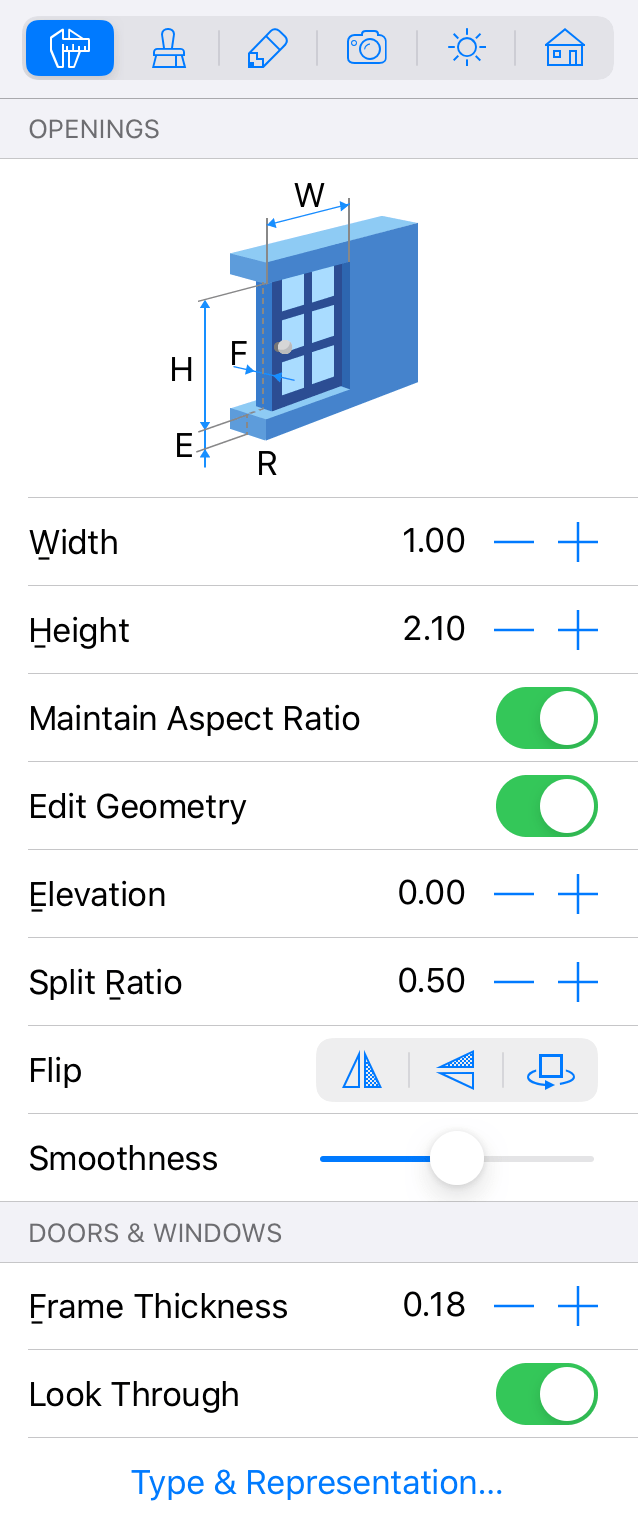Decrease the Height value with minus
Image resolution: width=638 pixels, height=1524 pixels.
pos(514,630)
